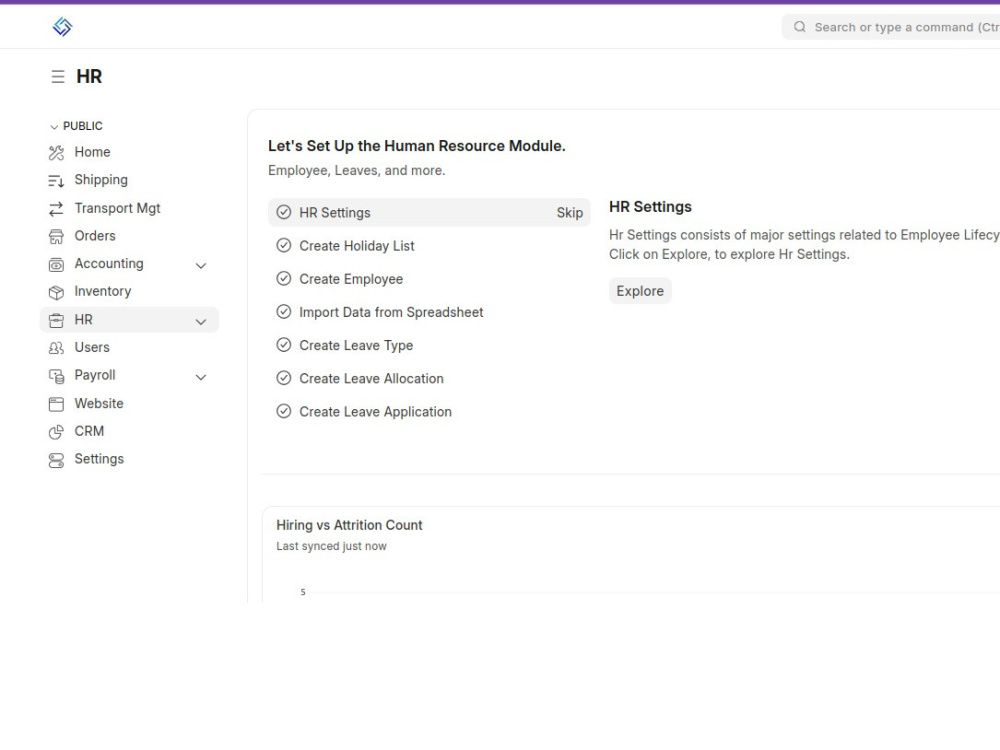Mark the HR Settings step as complete
This screenshot has width=1000, height=750.
coord(283,212)
